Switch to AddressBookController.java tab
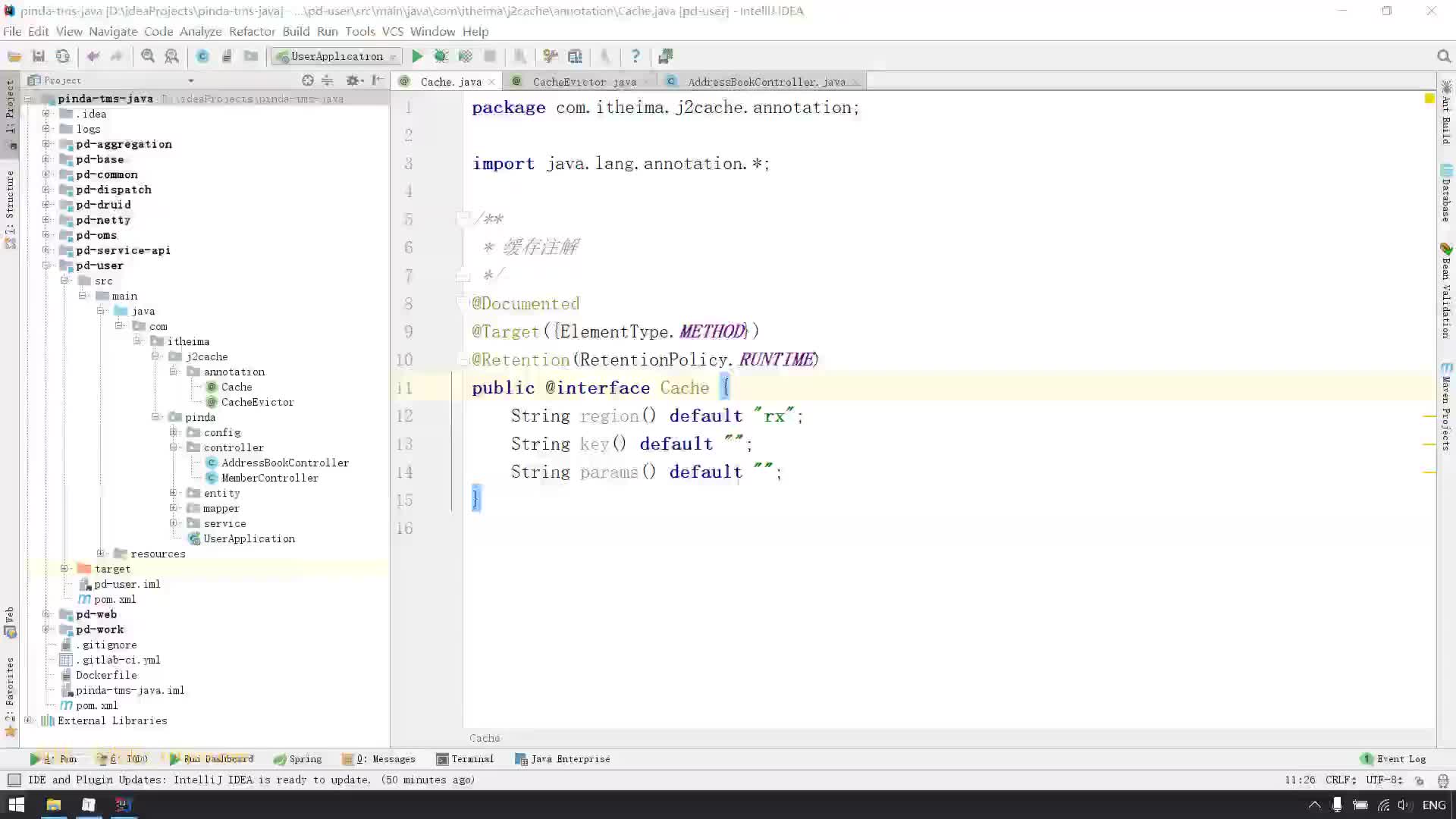This screenshot has height=819, width=1456. 766,82
